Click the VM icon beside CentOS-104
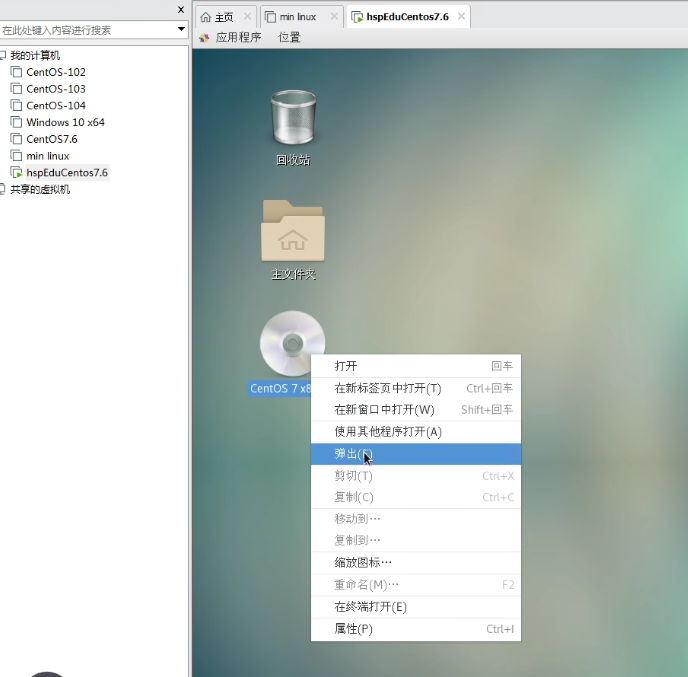This screenshot has width=688, height=677. click(16, 105)
